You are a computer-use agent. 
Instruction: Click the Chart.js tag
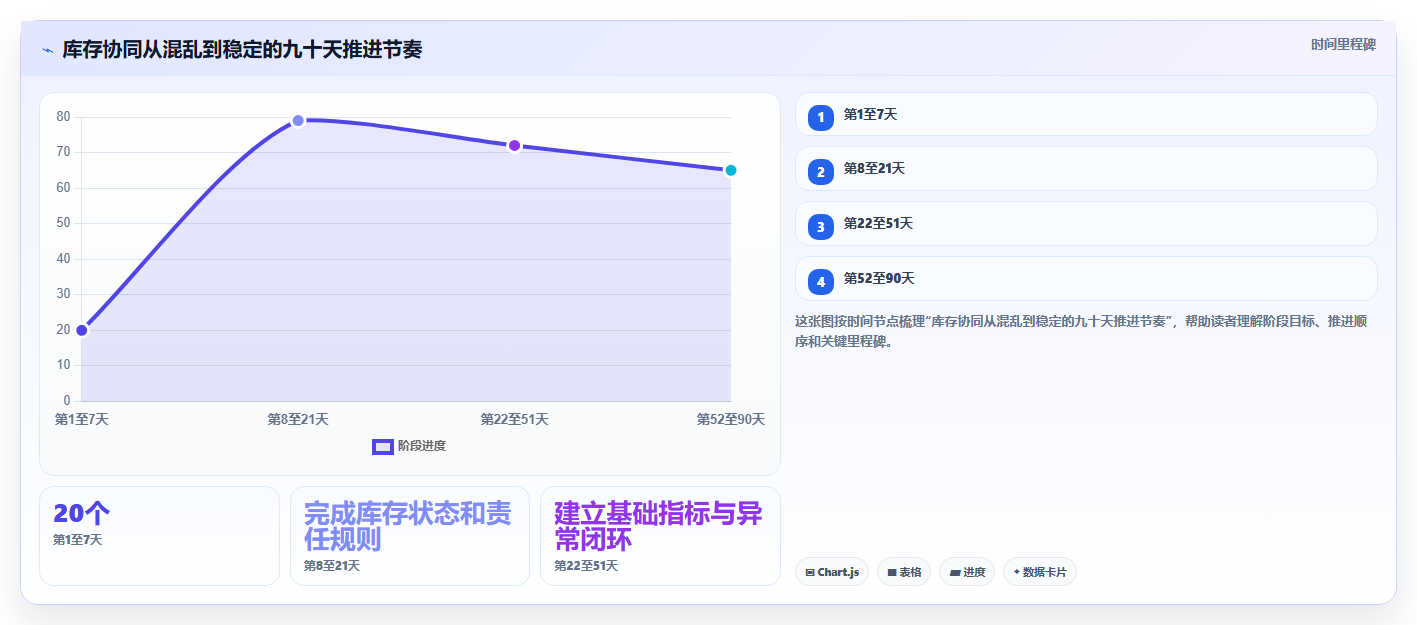832,572
